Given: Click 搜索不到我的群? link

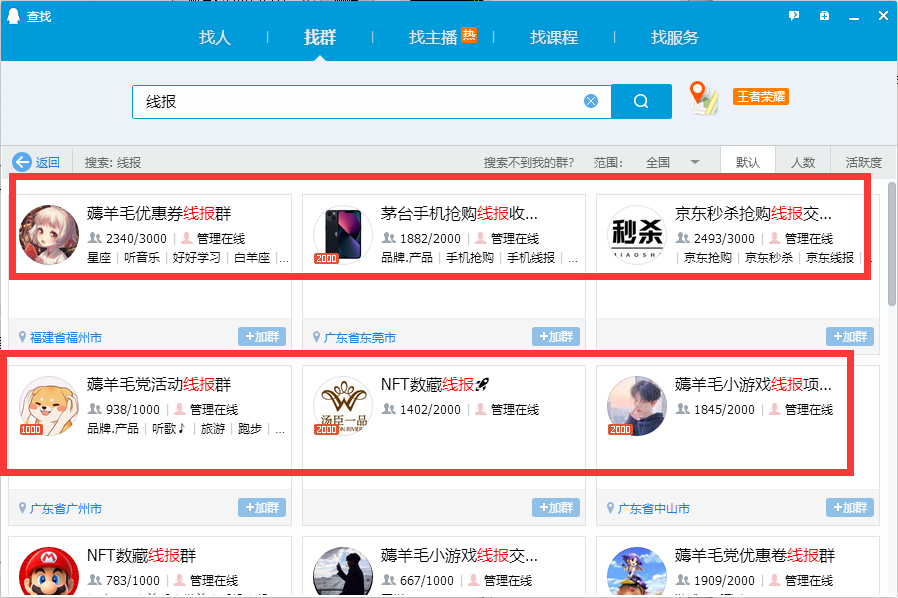Looking at the screenshot, I should 529,163.
